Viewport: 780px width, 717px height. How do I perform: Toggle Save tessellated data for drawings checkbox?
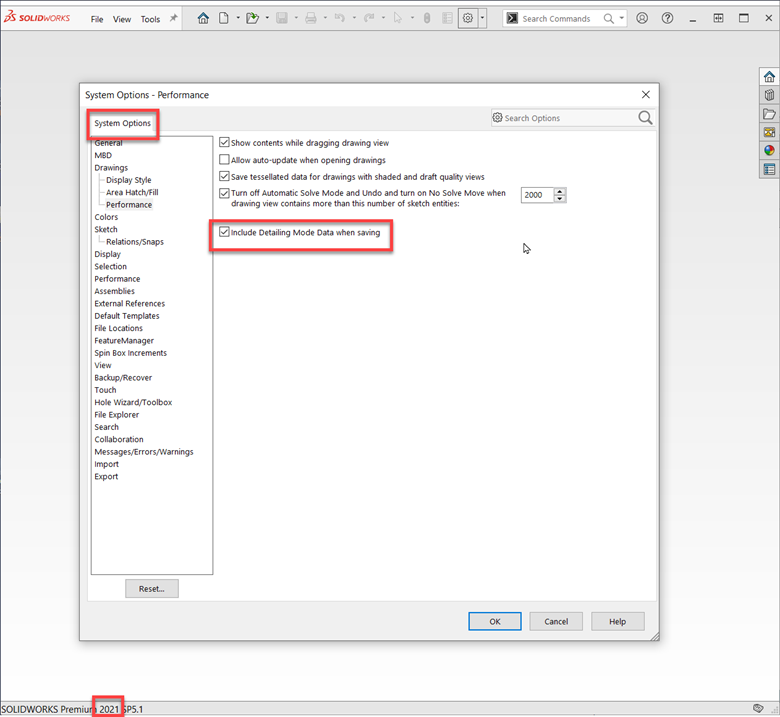pyautogui.click(x=224, y=177)
